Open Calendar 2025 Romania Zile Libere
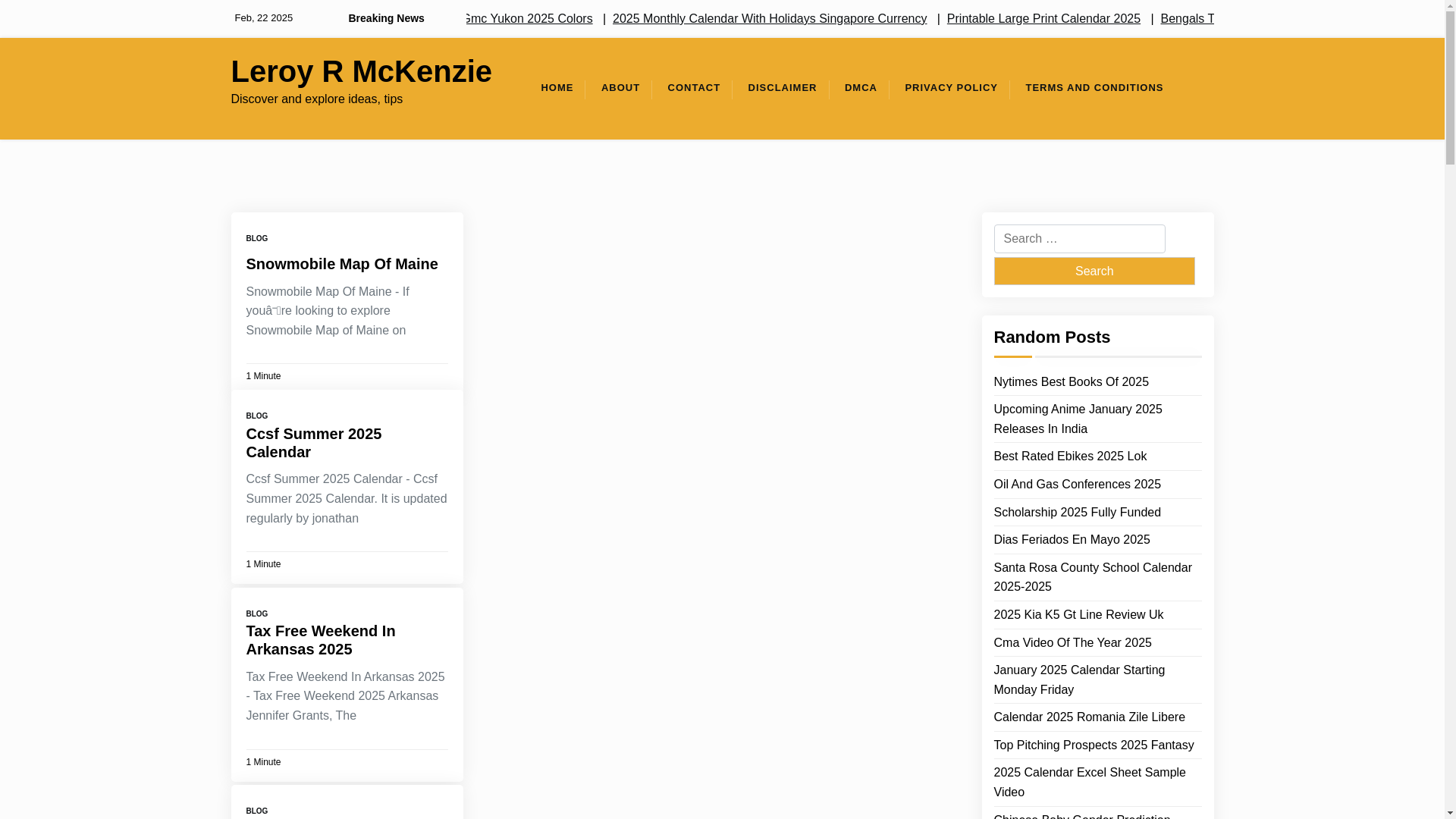Image resolution: width=1456 pixels, height=819 pixels. pyautogui.click(x=1089, y=717)
